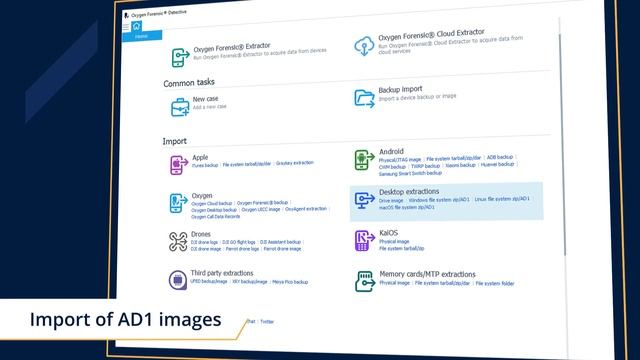The width and height of the screenshot is (640, 360).
Task: Open Oxygen Cloud backup link
Action: (x=211, y=203)
